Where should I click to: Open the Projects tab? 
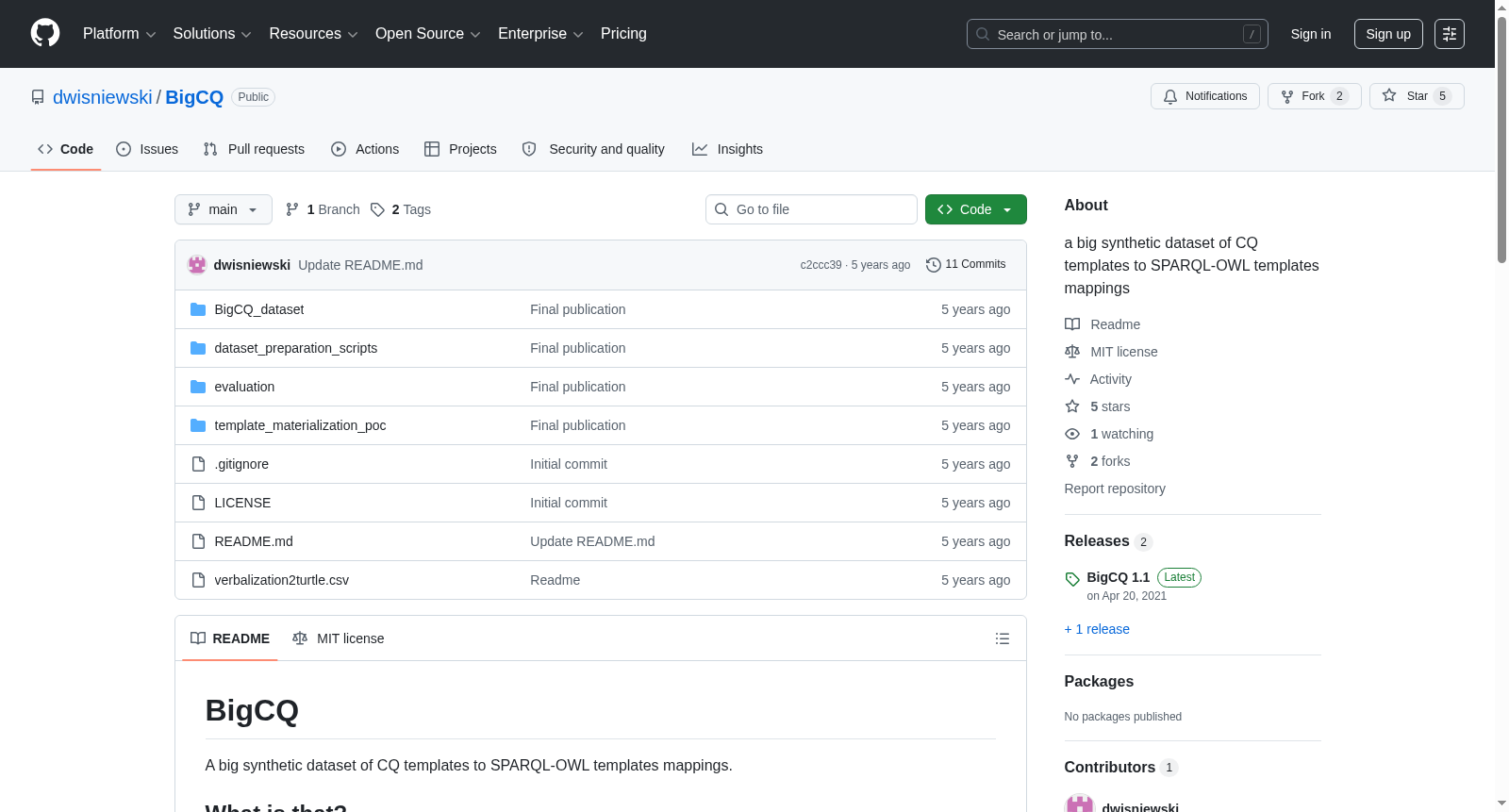click(x=460, y=149)
